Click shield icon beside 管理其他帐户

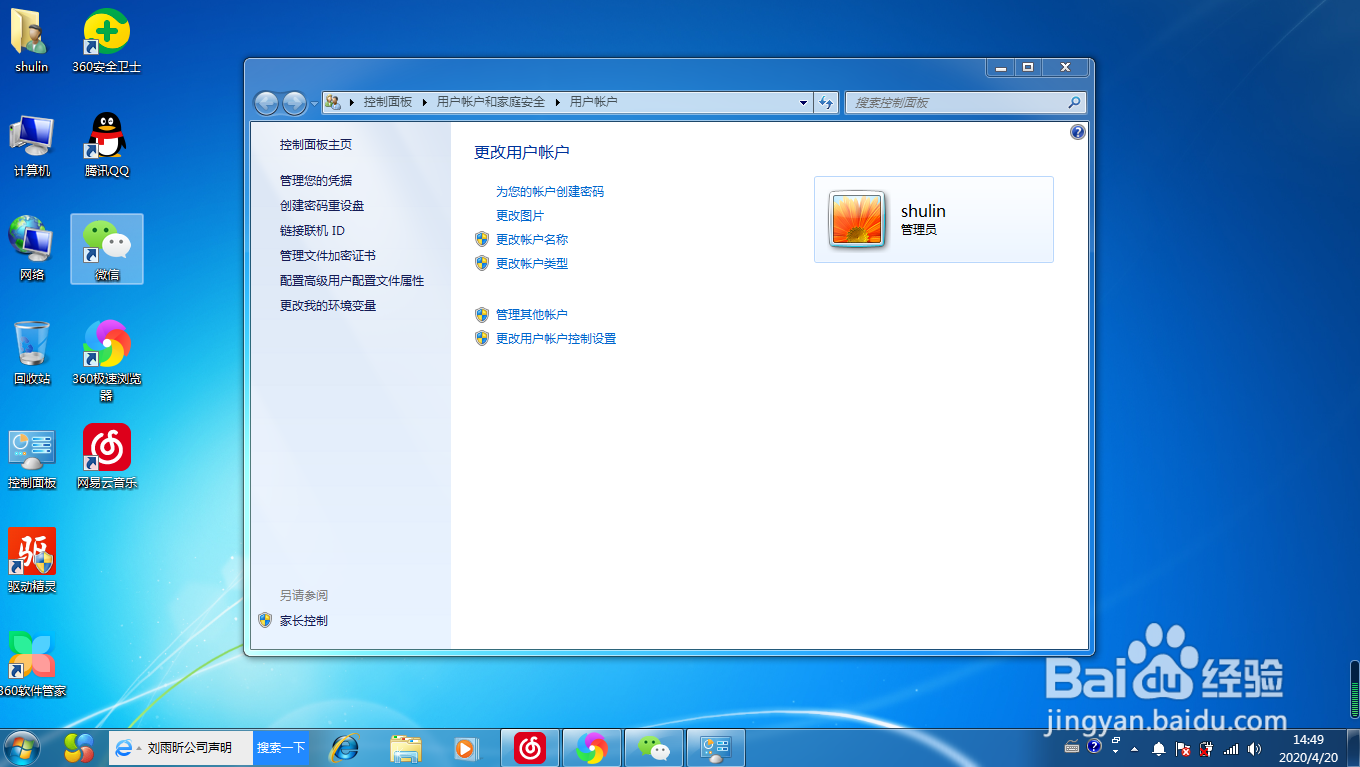[482, 314]
